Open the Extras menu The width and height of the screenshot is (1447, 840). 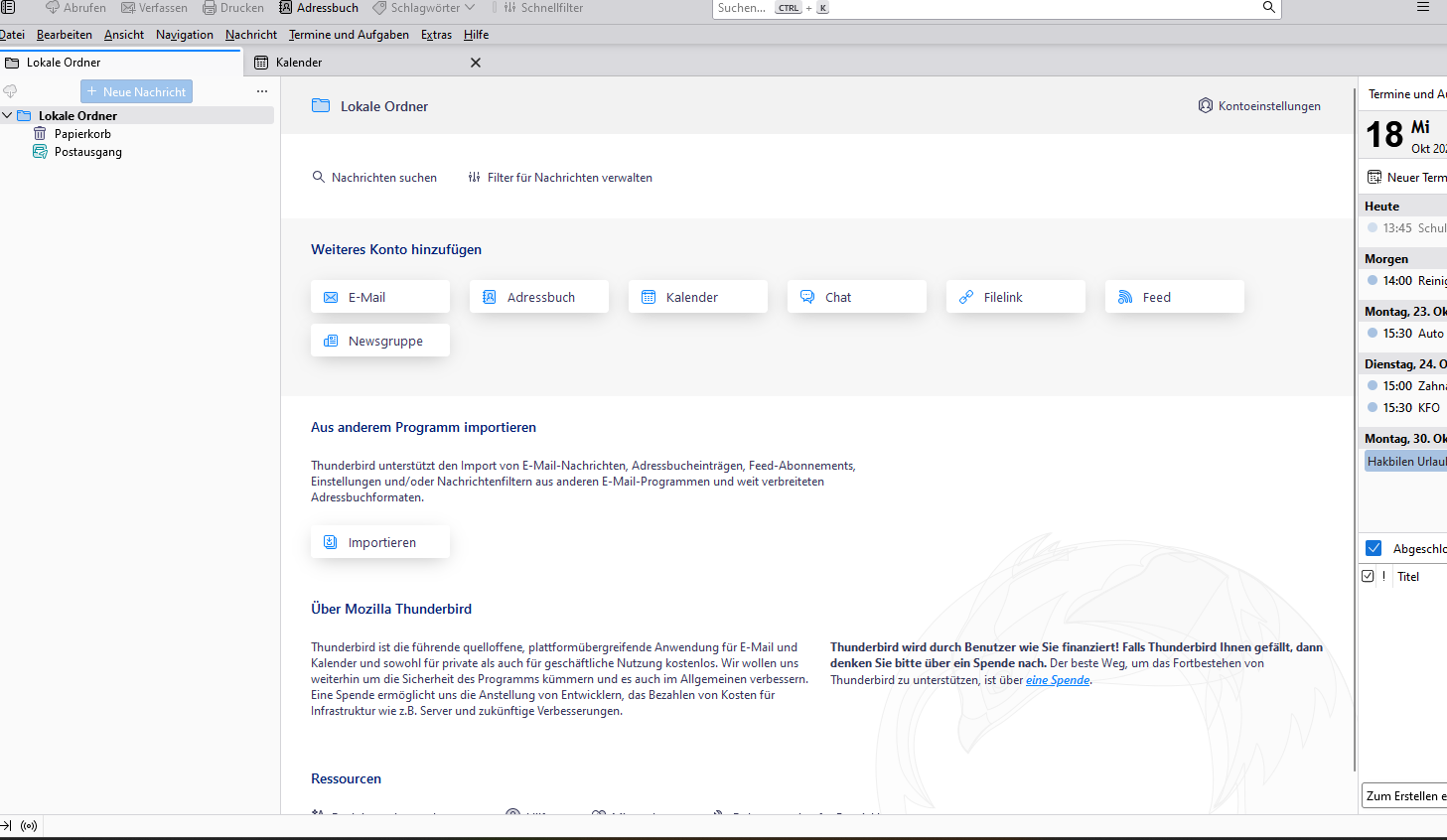tap(436, 35)
